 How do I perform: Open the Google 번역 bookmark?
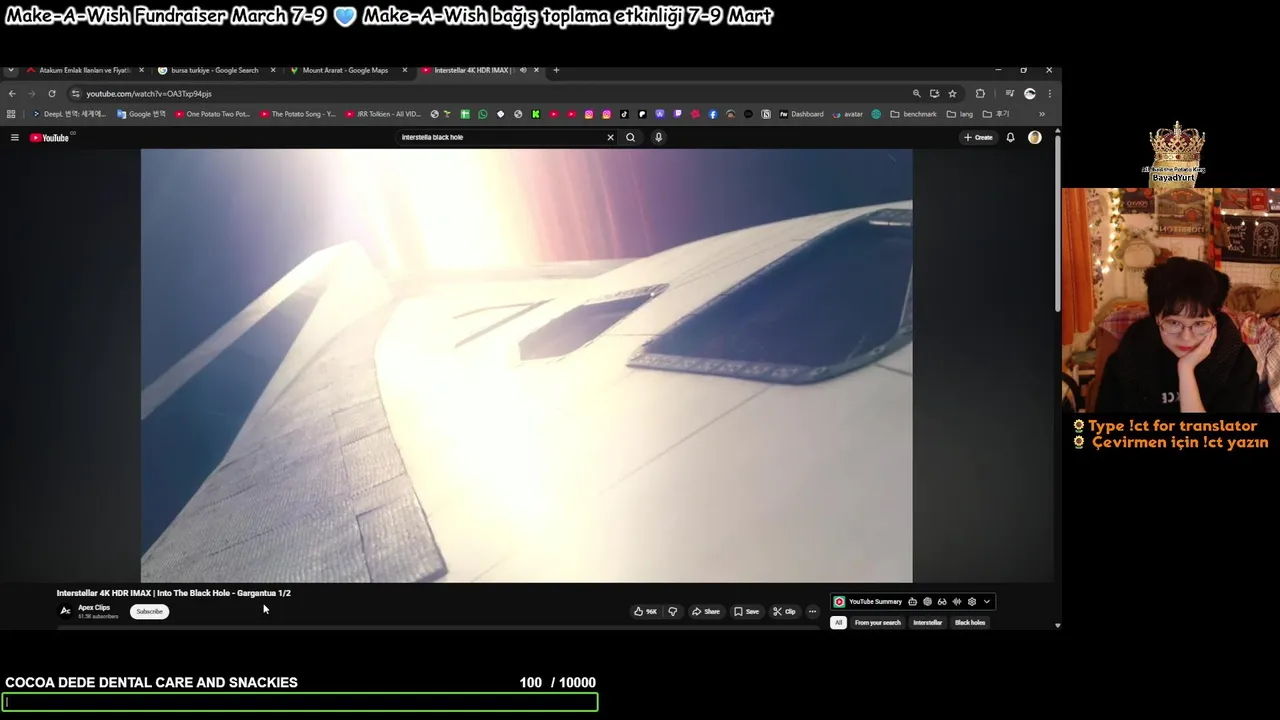coord(141,114)
